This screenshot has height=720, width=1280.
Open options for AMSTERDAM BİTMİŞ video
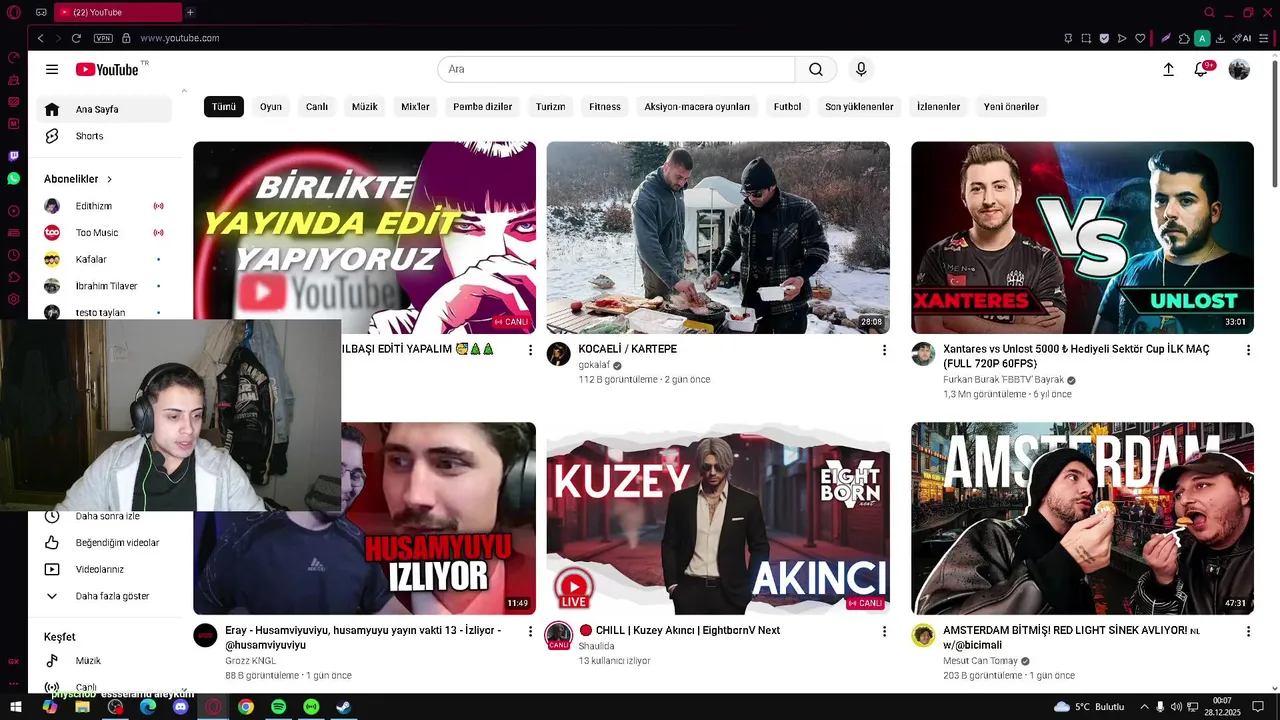point(1247,631)
